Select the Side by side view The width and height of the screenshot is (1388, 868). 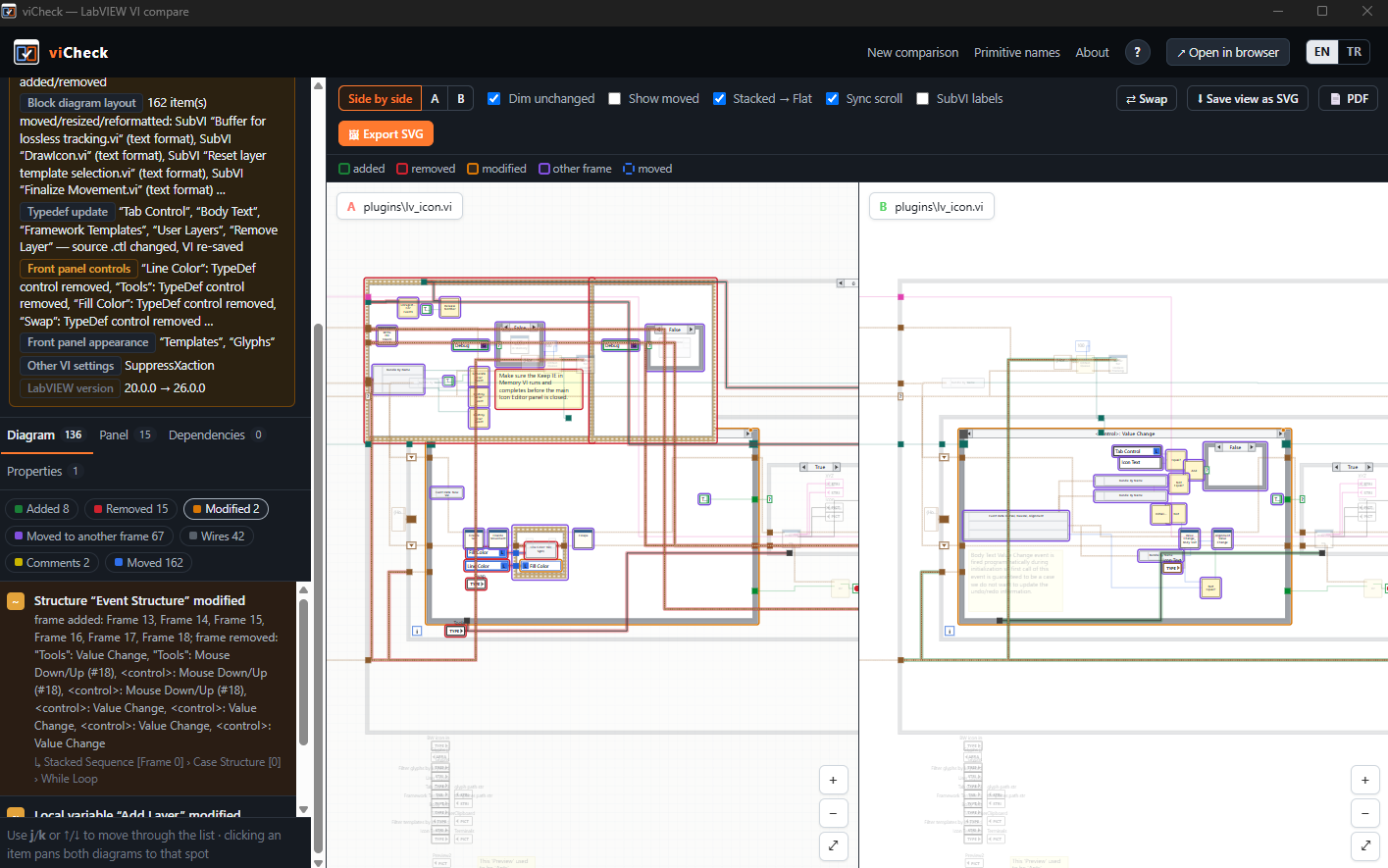coord(380,98)
